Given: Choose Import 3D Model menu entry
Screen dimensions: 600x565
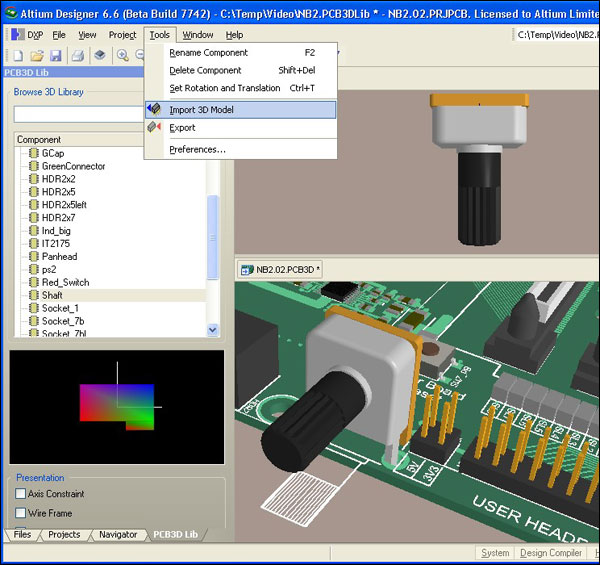Looking at the screenshot, I should 241,110.
